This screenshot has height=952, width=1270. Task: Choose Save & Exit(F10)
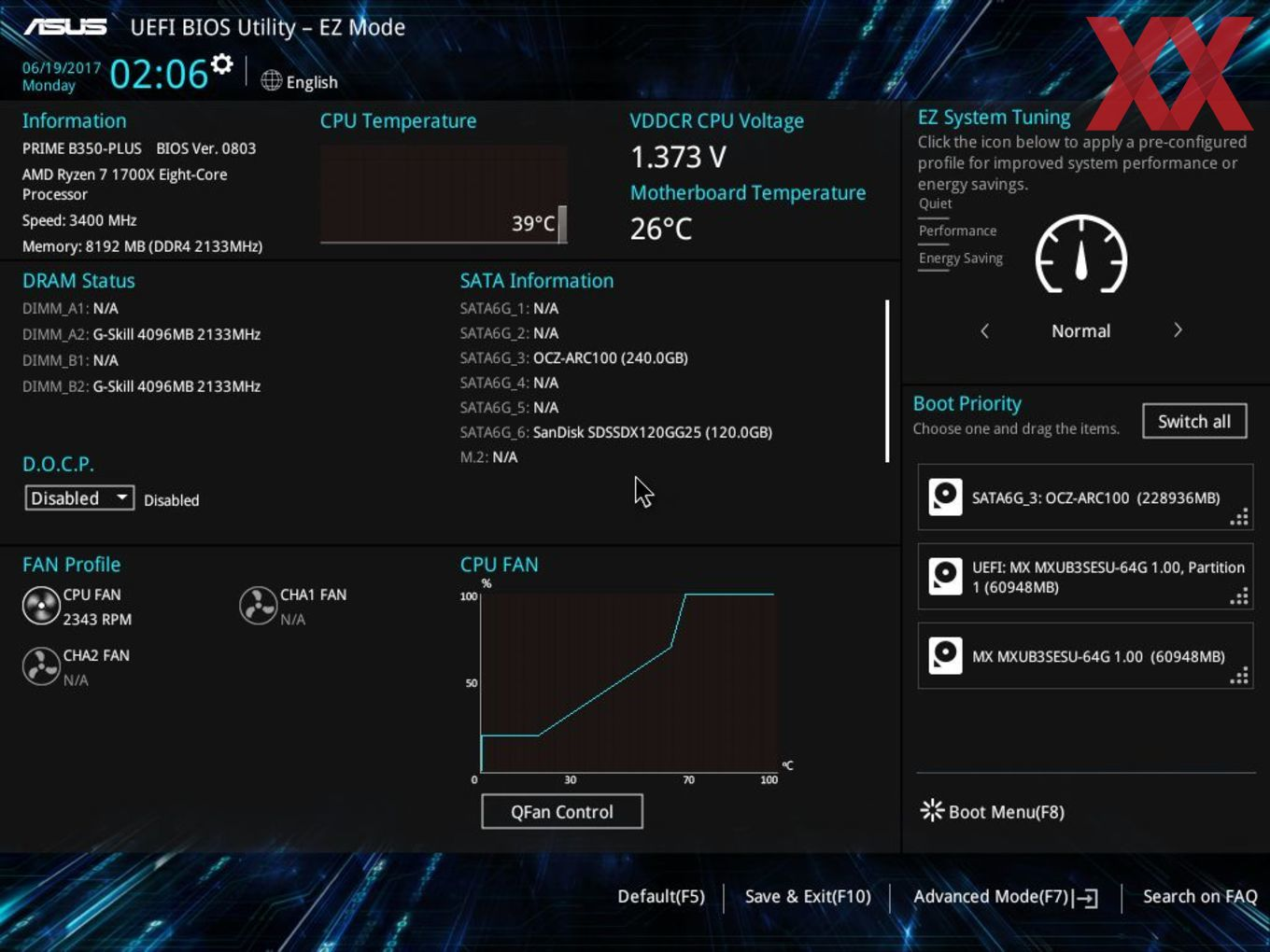[808, 897]
